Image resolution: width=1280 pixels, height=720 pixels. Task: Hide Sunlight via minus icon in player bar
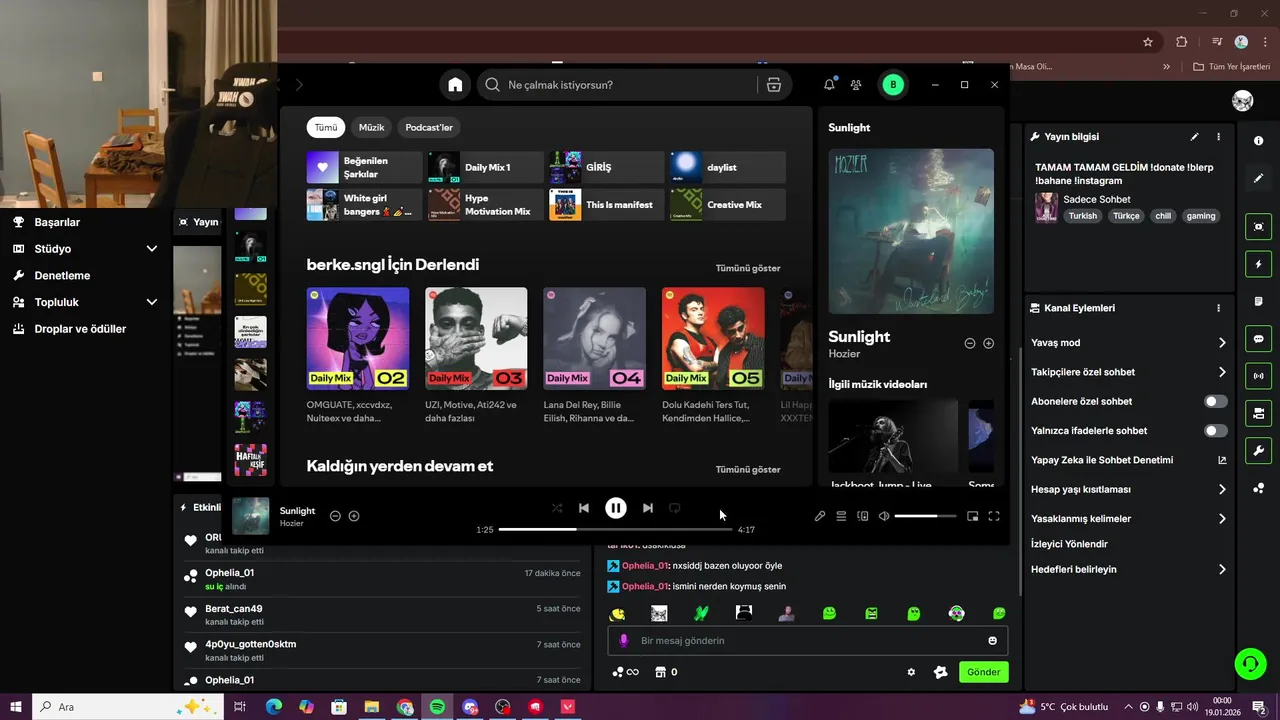point(335,516)
